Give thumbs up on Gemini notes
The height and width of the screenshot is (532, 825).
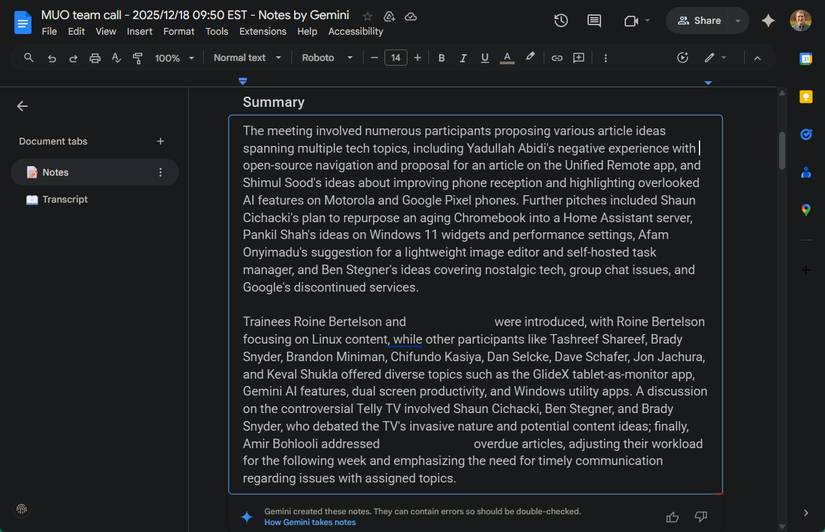click(672, 516)
